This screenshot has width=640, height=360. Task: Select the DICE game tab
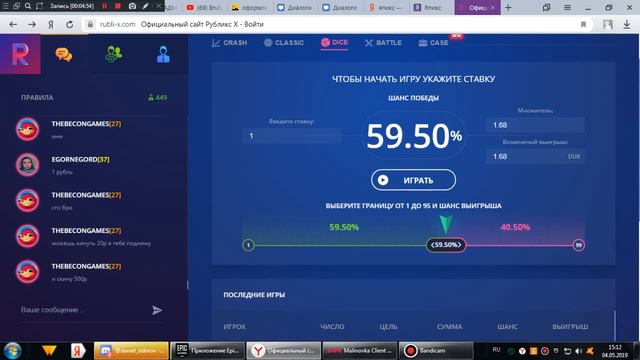(334, 42)
